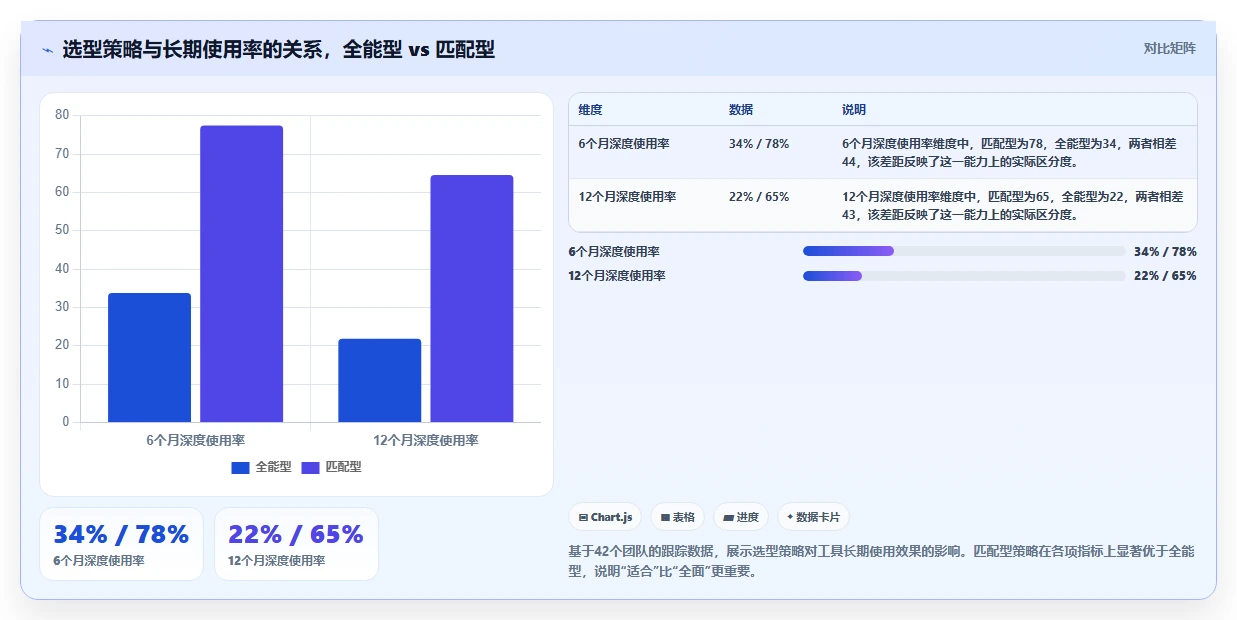Click the y-axis value 80

(x=62, y=115)
